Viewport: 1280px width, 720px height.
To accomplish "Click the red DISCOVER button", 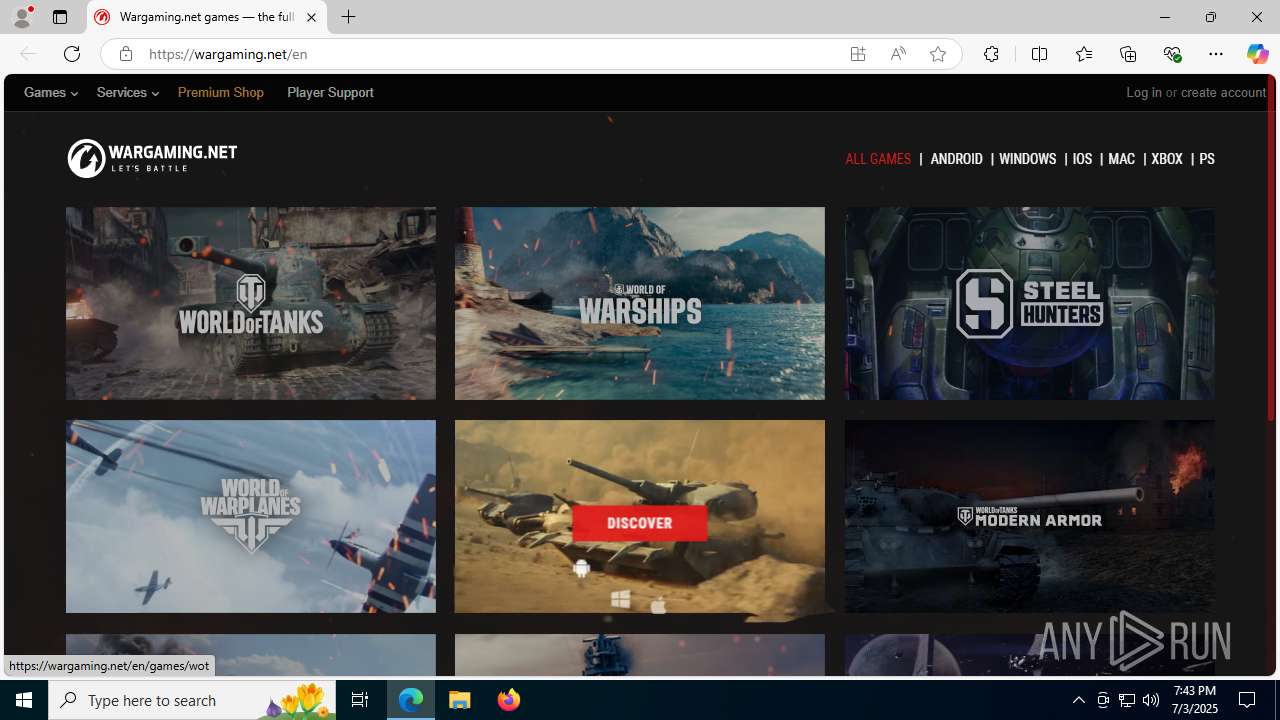I will pyautogui.click(x=640, y=523).
